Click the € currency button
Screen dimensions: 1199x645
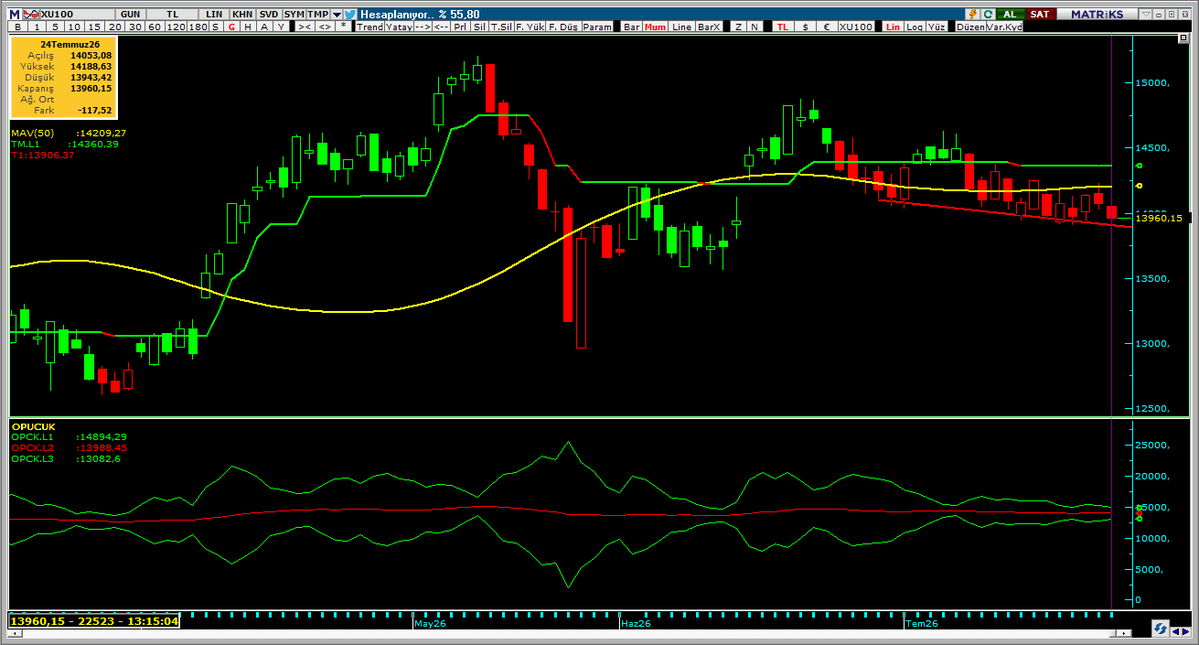(x=827, y=27)
